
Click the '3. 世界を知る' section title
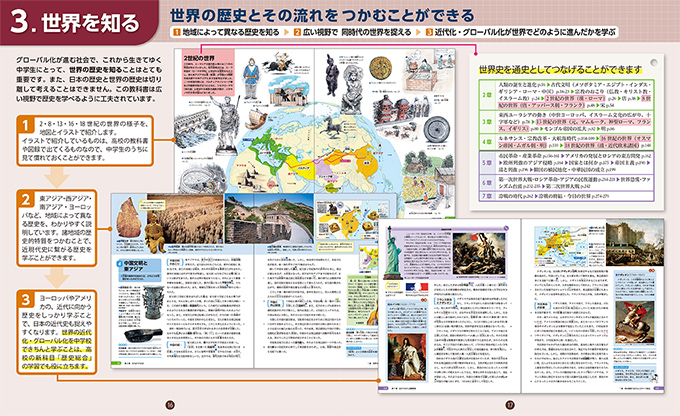[x=75, y=22]
